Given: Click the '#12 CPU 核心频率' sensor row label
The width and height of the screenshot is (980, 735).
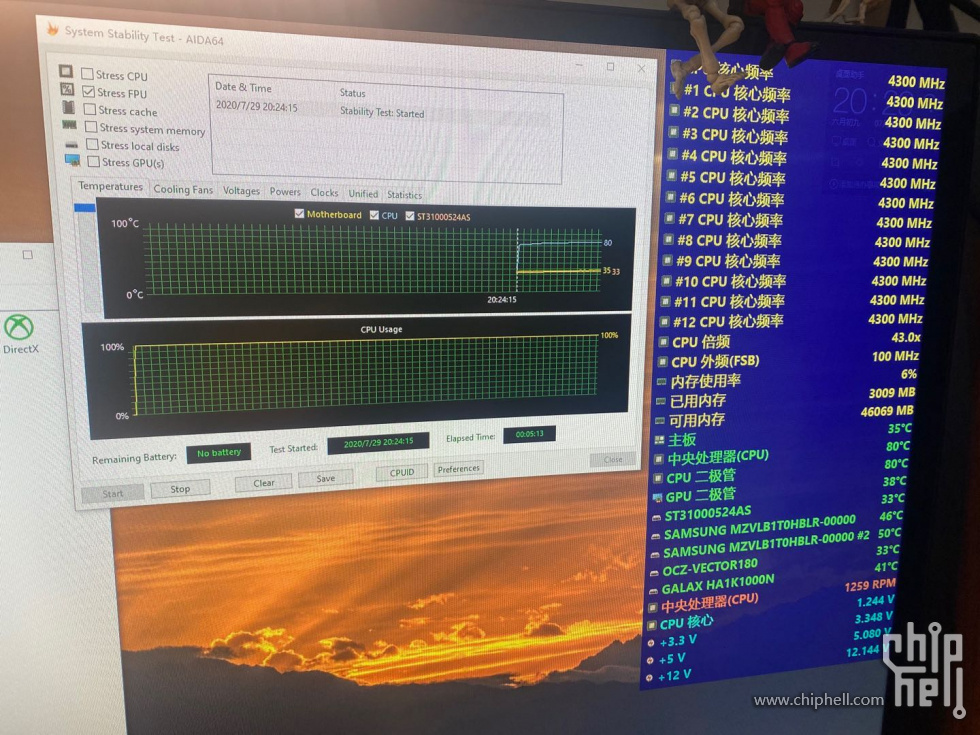Looking at the screenshot, I should click(x=728, y=321).
